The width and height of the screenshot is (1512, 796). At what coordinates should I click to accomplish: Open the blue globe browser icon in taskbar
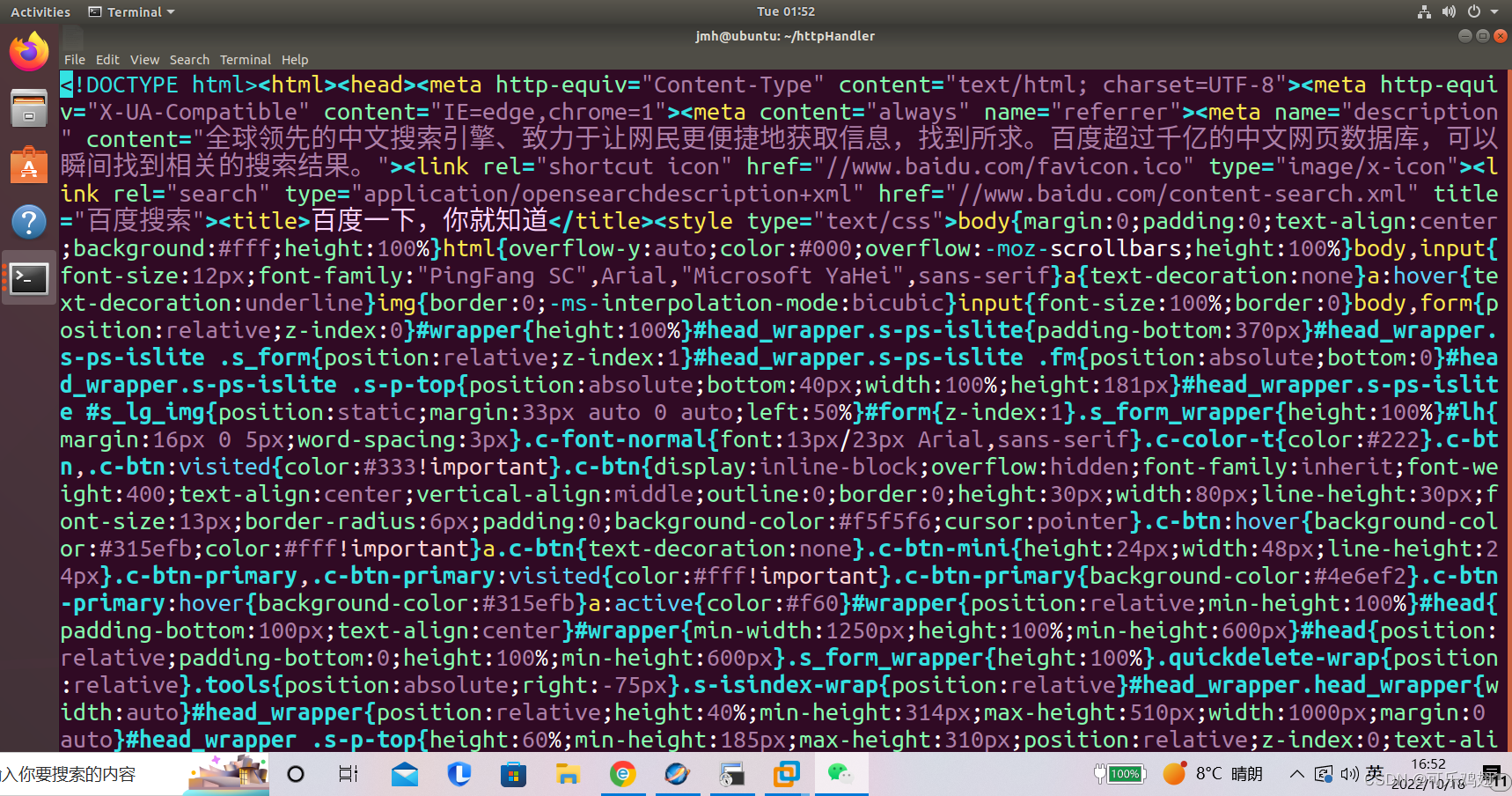point(677,774)
